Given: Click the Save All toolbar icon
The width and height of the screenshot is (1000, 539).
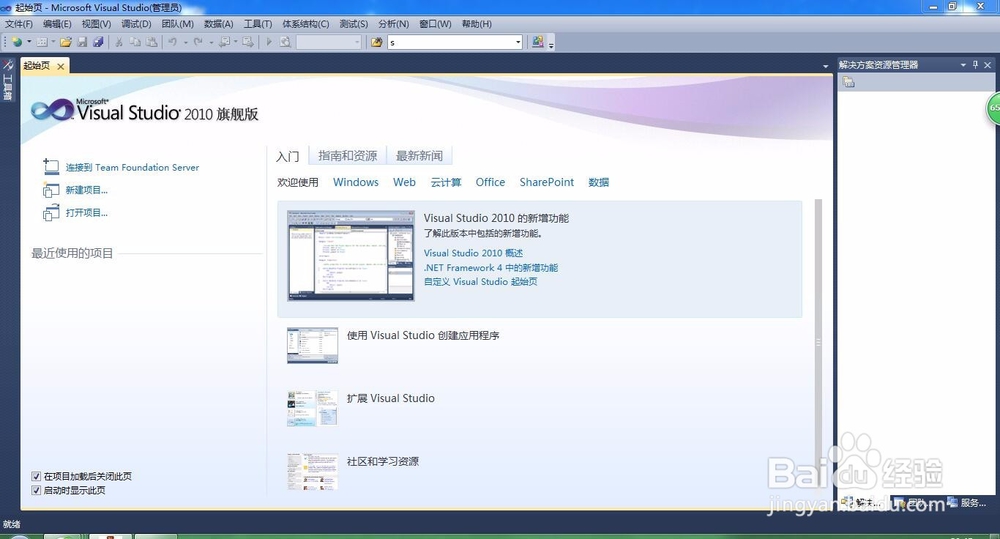Looking at the screenshot, I should click(98, 42).
